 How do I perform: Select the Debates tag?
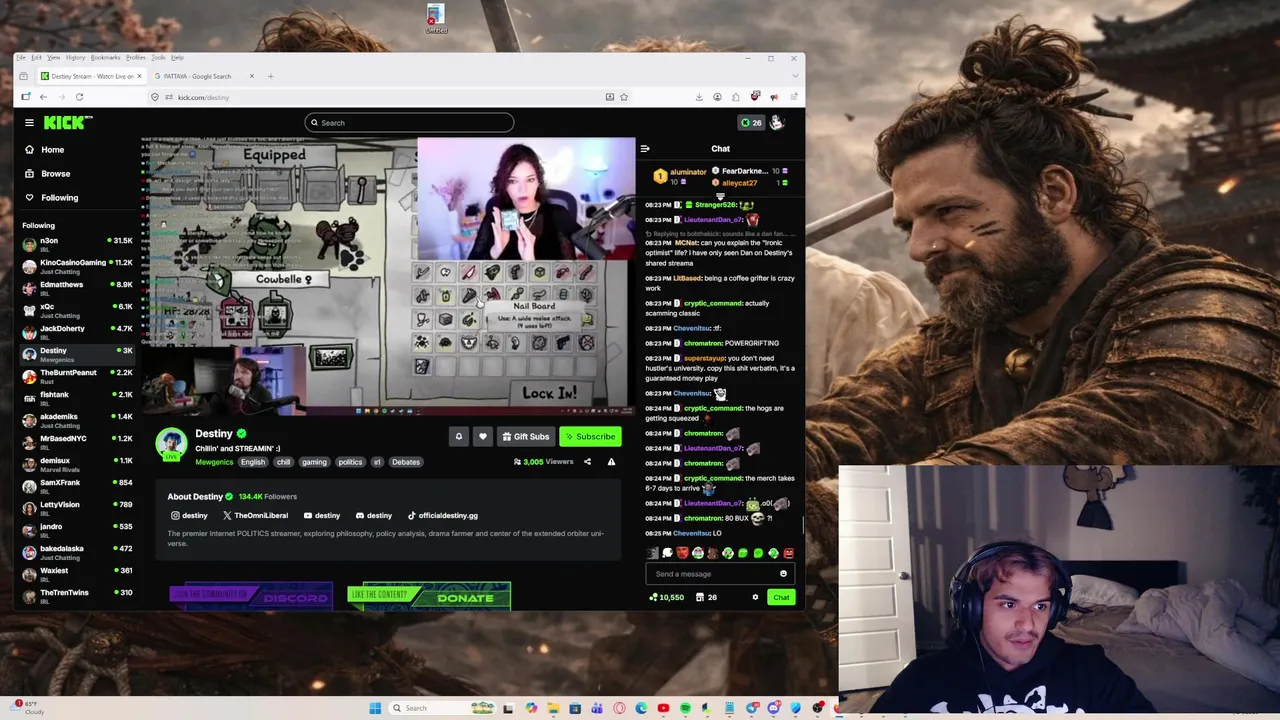coord(406,462)
